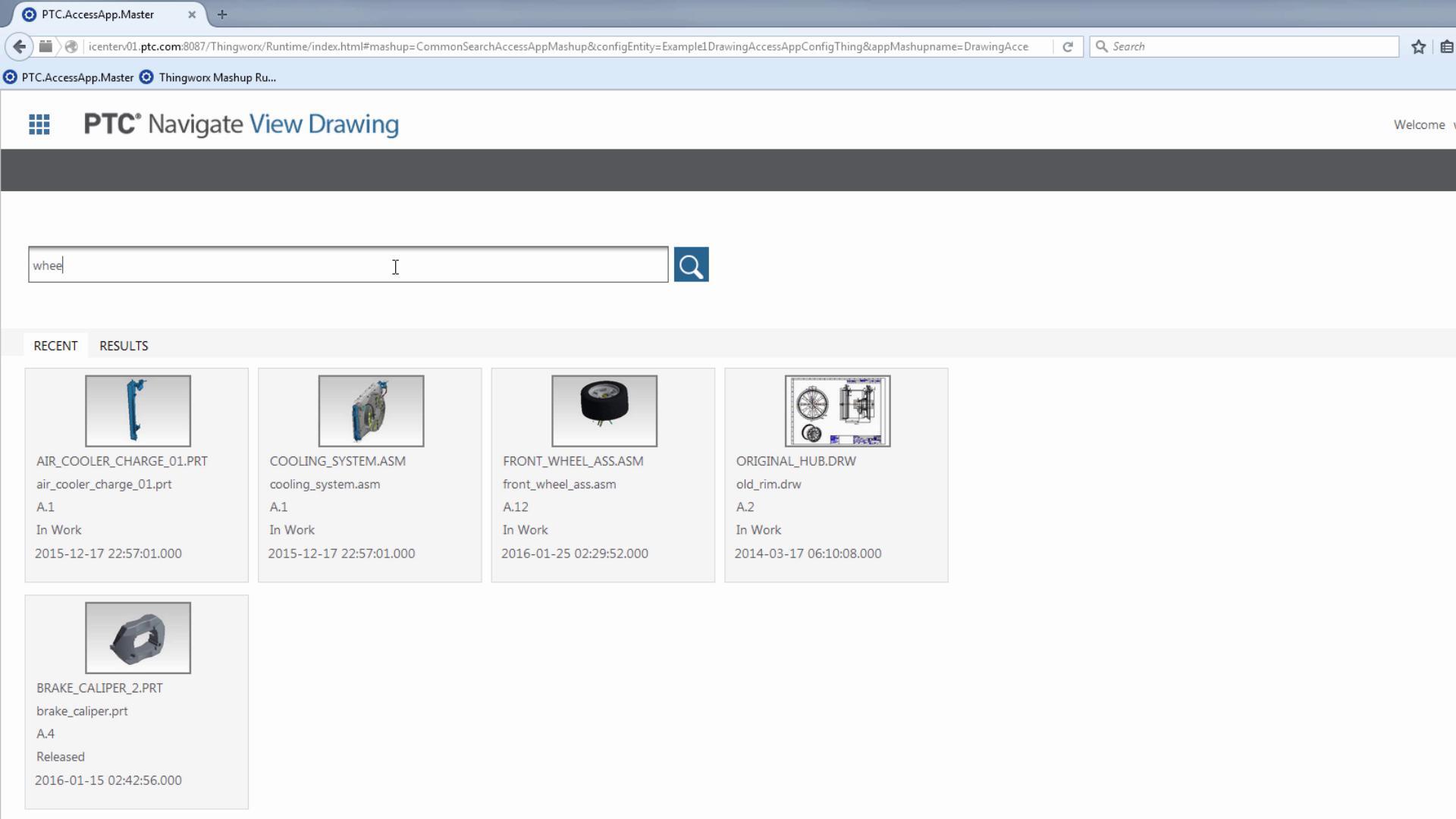The height and width of the screenshot is (819, 1456).
Task: Click the BRAKE_CALIPER_2.PRT title
Action: click(x=99, y=688)
